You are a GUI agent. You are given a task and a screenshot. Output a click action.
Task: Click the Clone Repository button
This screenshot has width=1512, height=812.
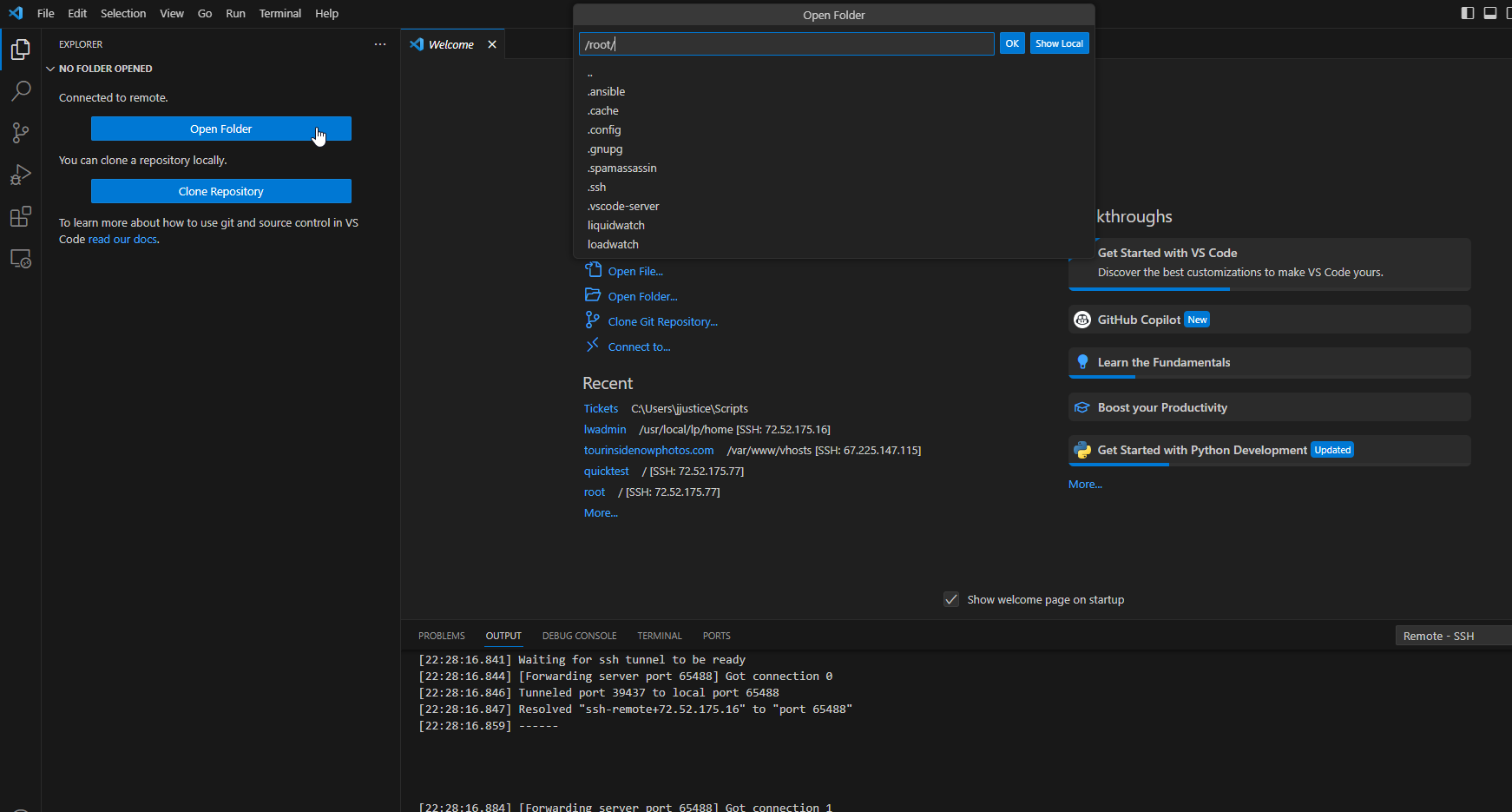(x=221, y=191)
